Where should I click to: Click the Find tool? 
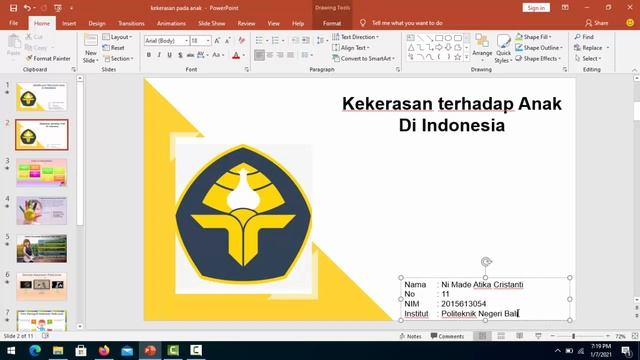[x=584, y=37]
